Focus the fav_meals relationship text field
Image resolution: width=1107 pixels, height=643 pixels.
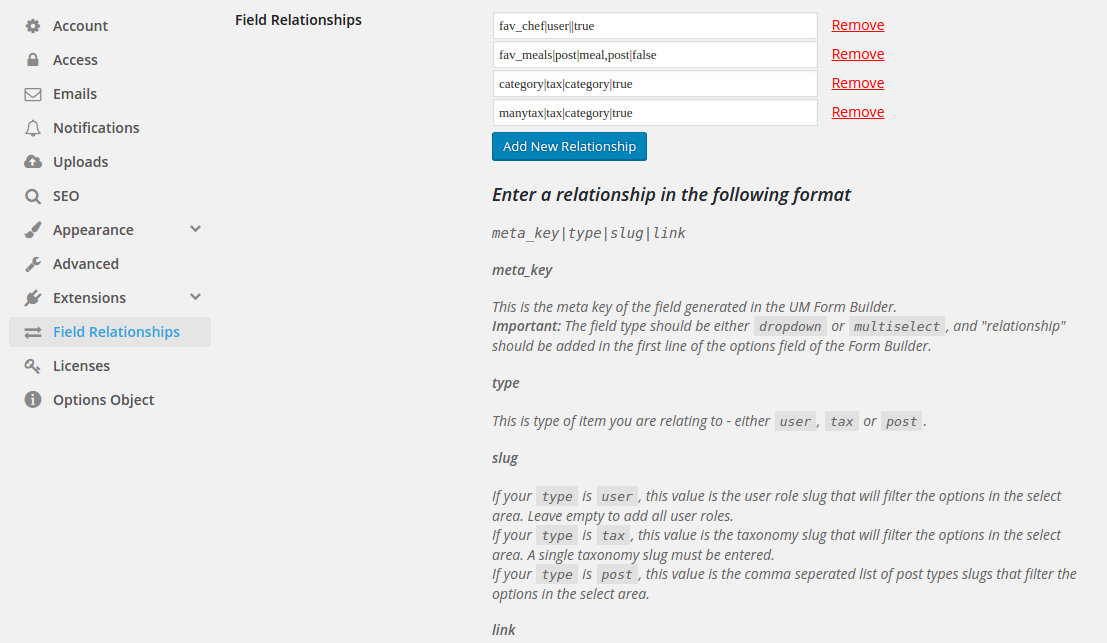click(x=655, y=55)
